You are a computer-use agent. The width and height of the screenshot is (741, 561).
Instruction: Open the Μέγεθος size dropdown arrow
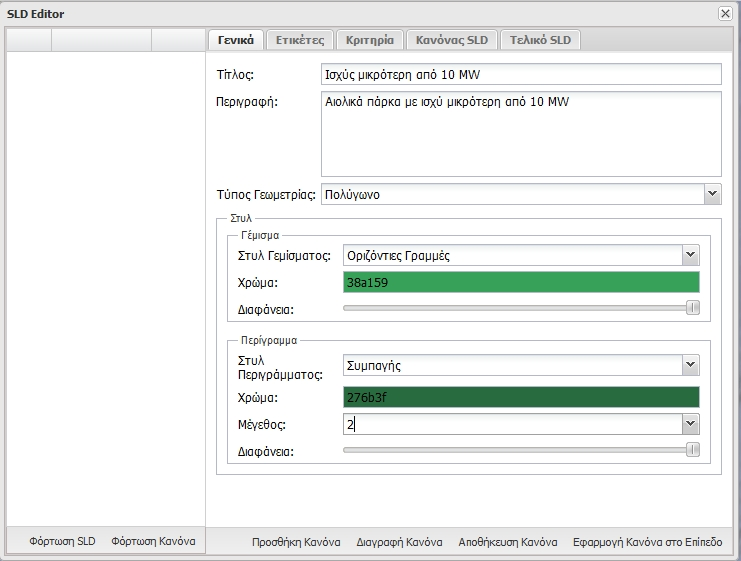pyautogui.click(x=690, y=424)
